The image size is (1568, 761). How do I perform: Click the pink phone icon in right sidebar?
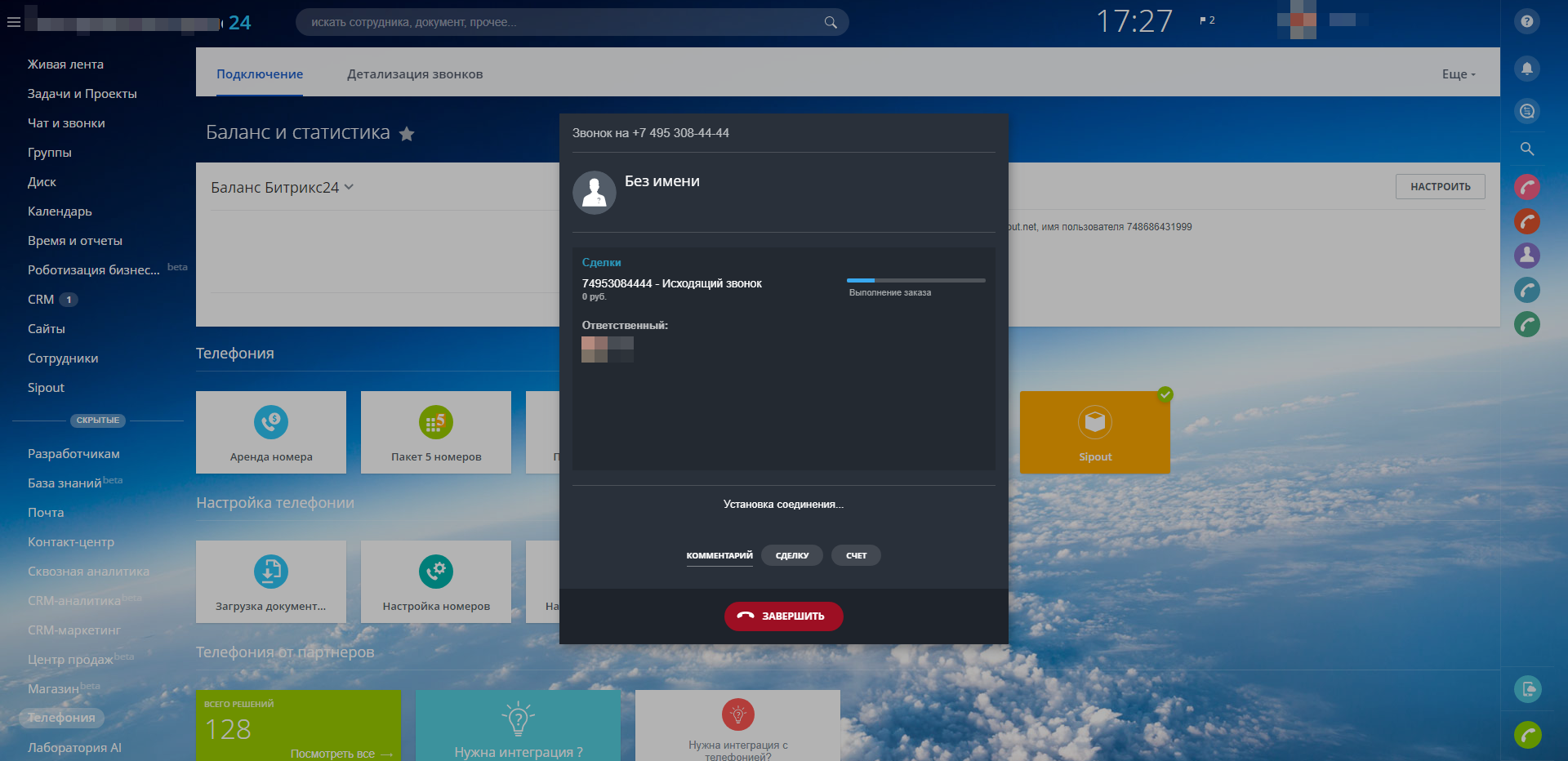click(x=1527, y=188)
